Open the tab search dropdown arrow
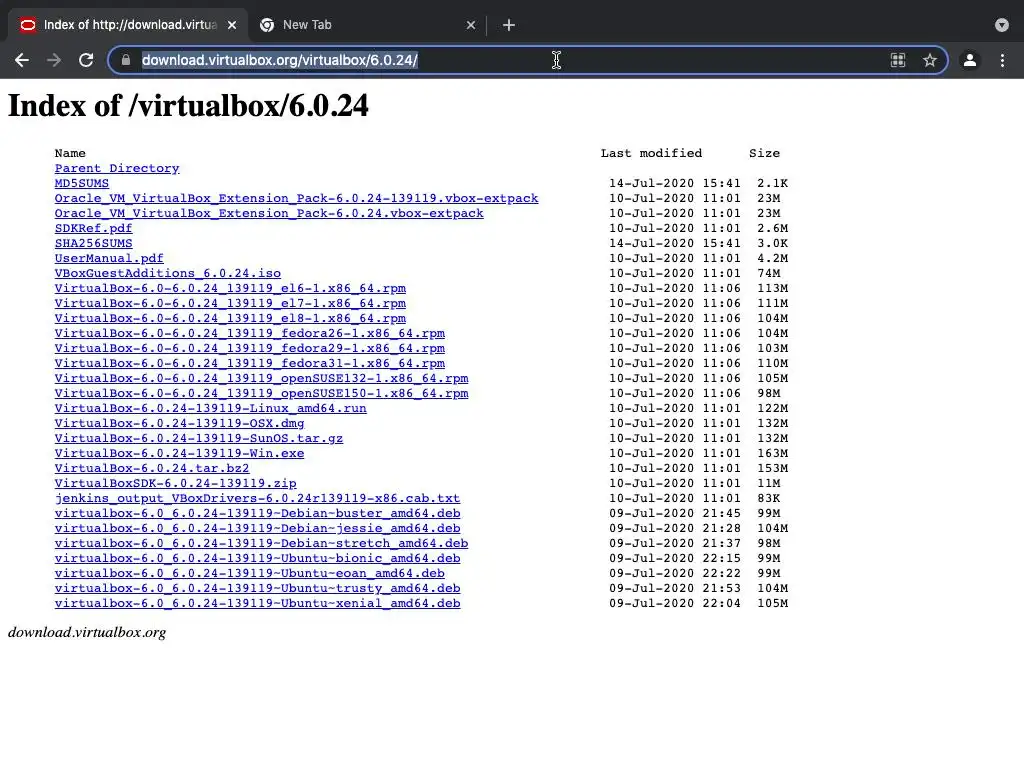This screenshot has height=768, width=1024. 1002,25
